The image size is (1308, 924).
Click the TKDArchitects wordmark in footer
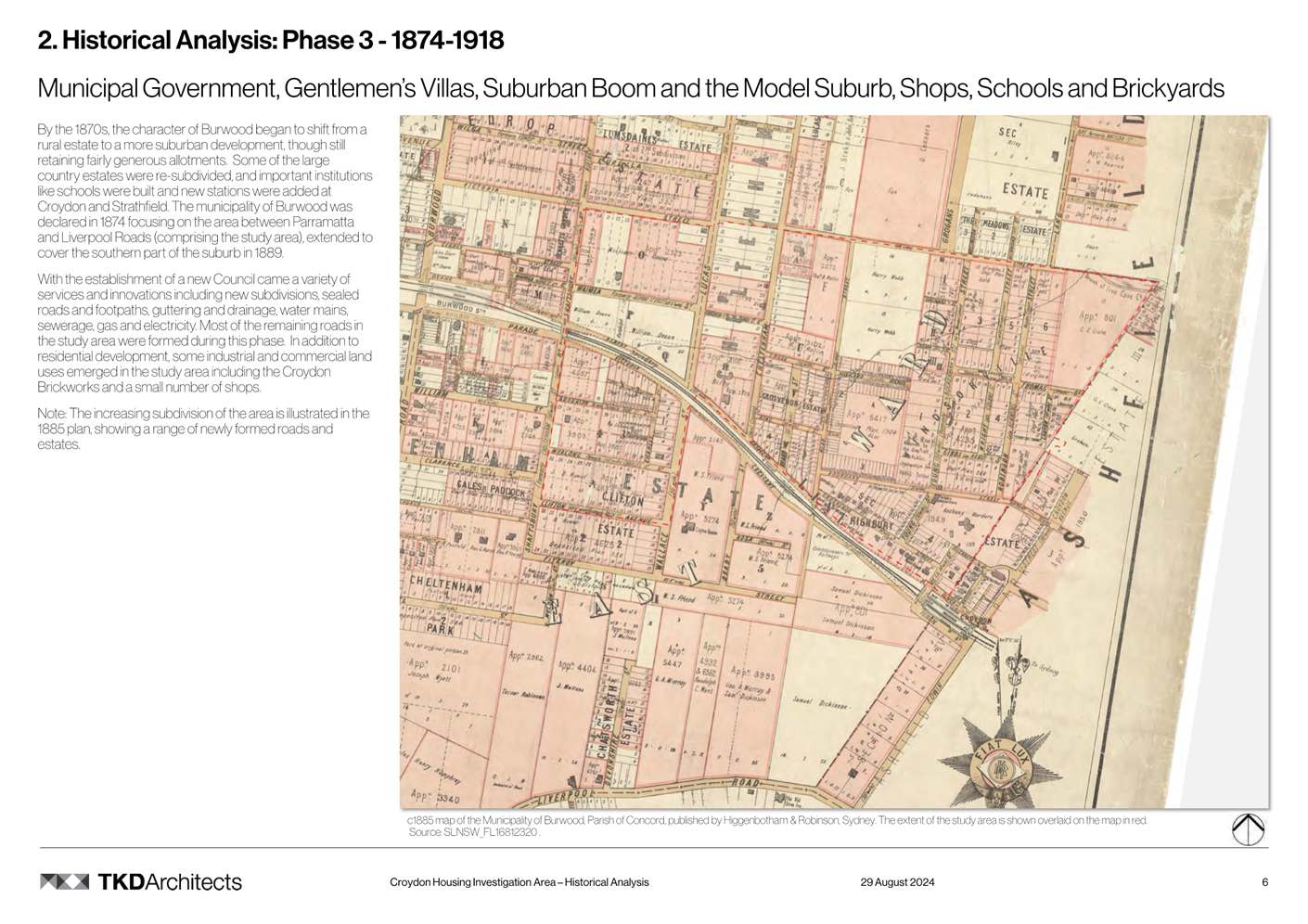tap(170, 881)
